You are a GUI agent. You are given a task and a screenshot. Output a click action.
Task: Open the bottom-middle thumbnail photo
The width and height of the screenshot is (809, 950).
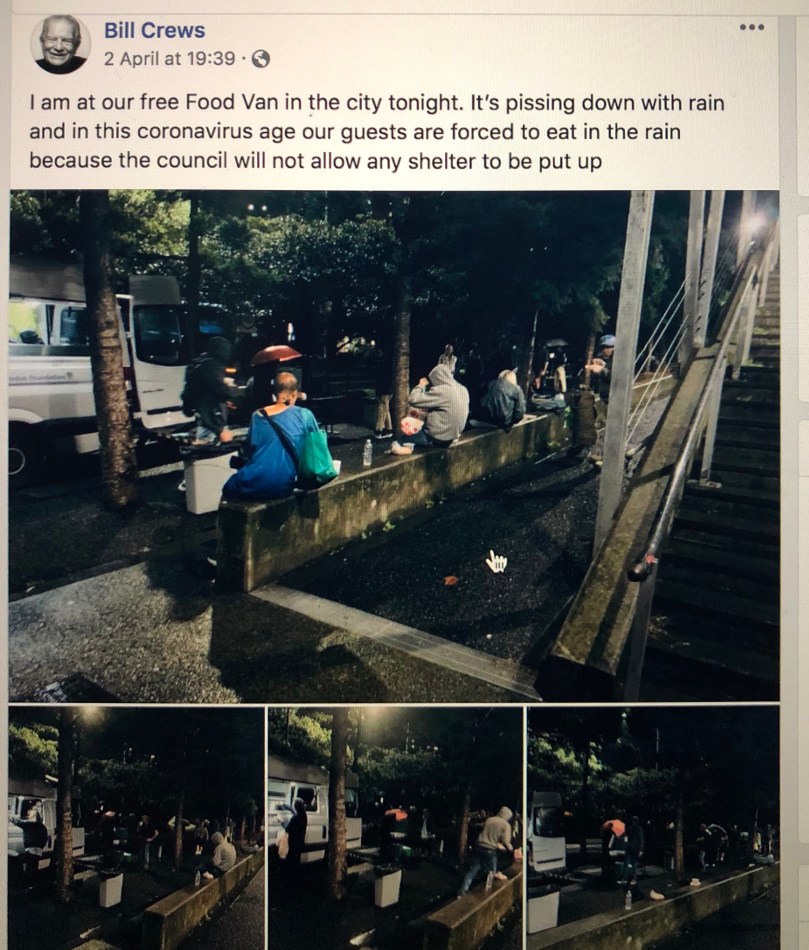[x=395, y=828]
